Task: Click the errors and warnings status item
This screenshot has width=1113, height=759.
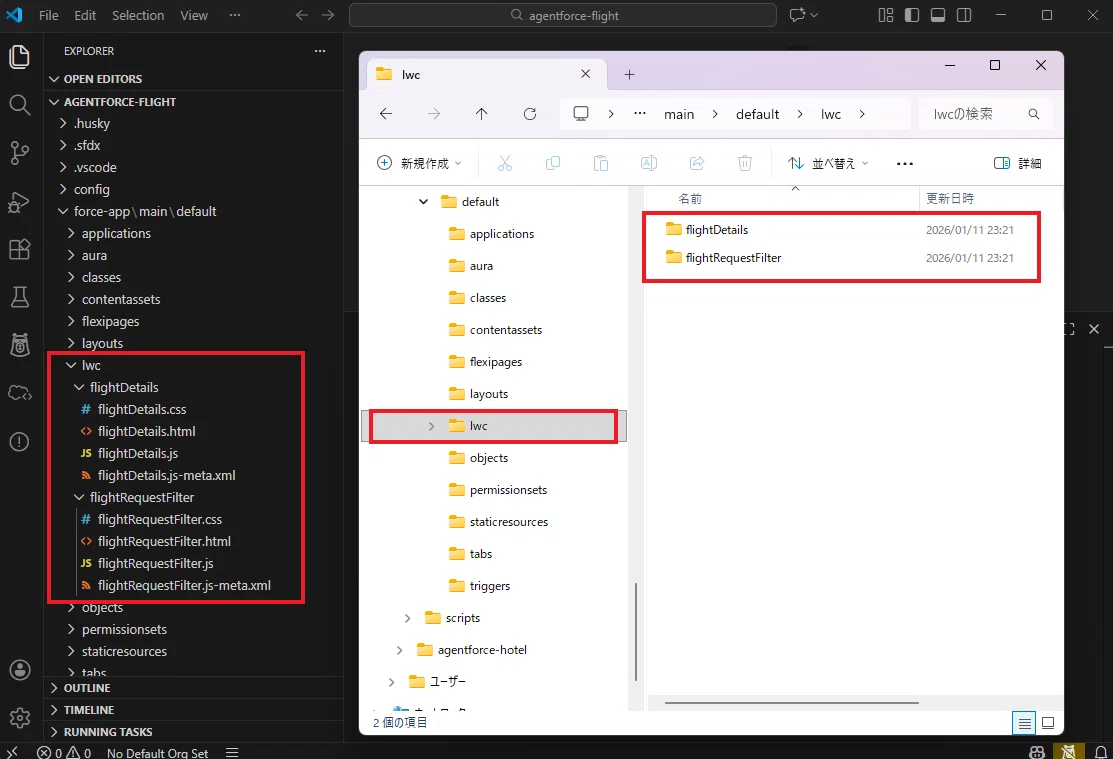Action: (64, 753)
